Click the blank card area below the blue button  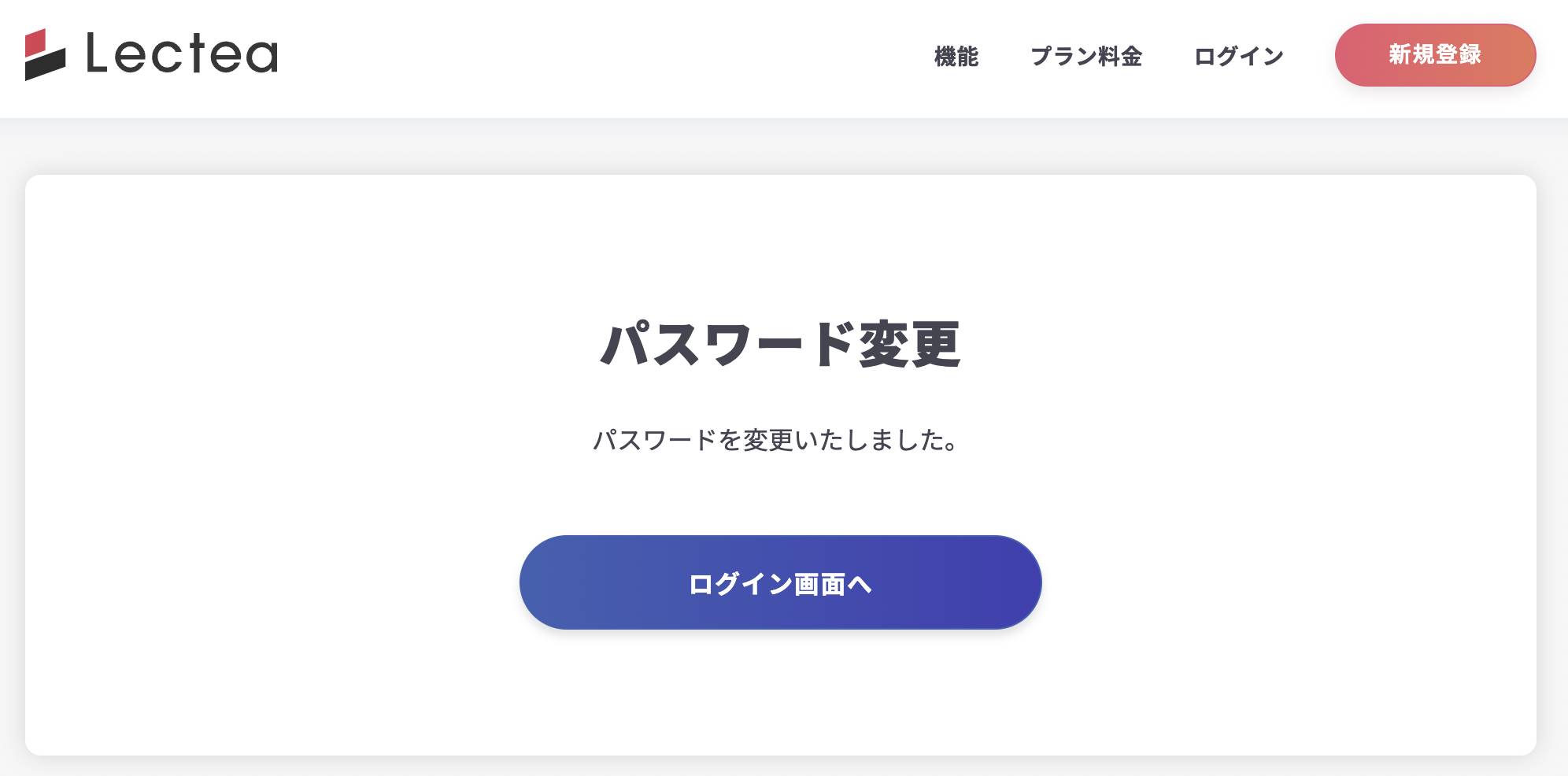(x=780, y=693)
